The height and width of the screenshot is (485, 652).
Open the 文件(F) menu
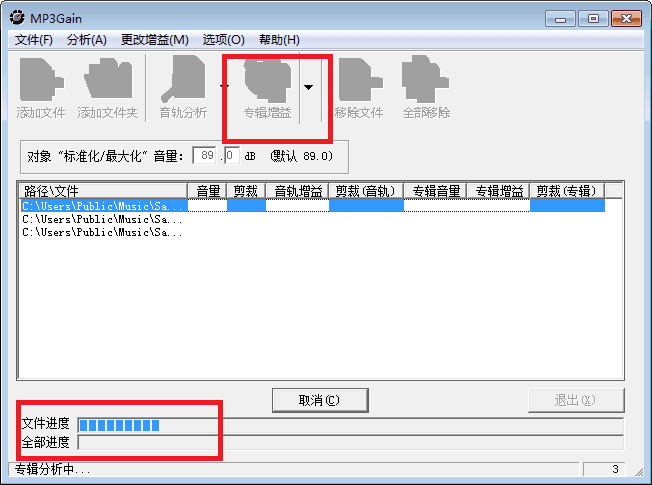point(34,40)
